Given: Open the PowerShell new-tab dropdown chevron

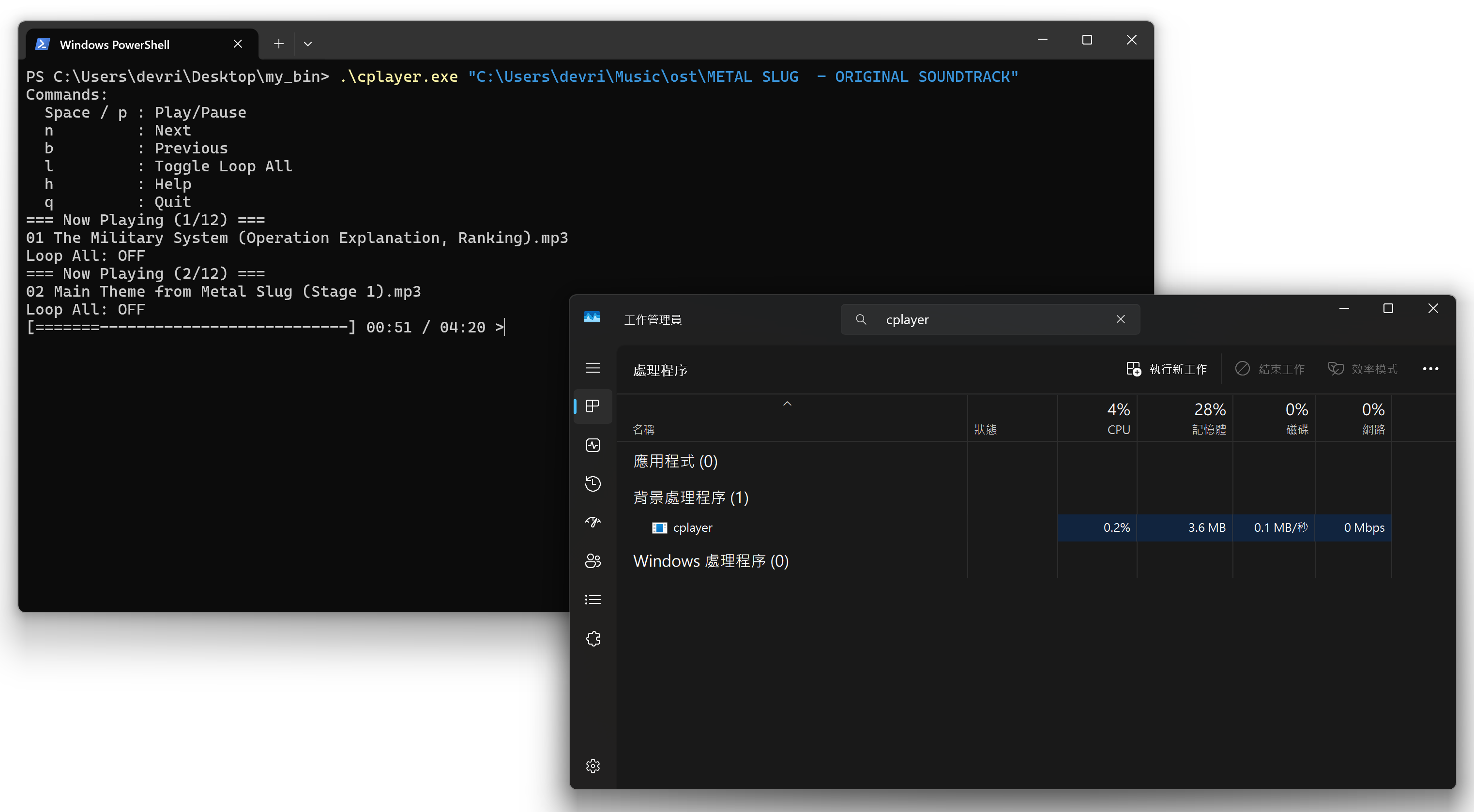Looking at the screenshot, I should tap(308, 44).
